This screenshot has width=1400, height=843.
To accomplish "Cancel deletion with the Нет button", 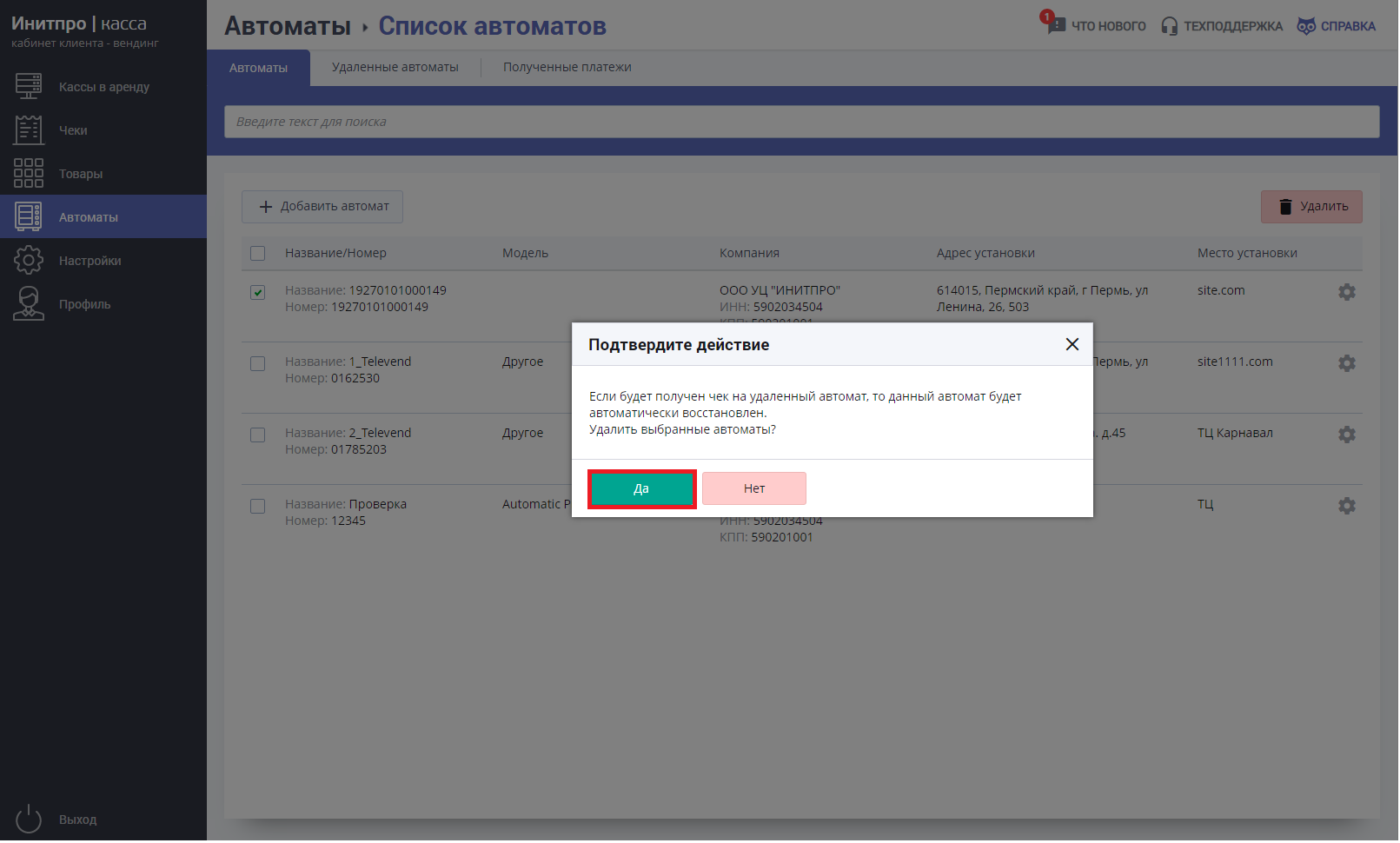I will pyautogui.click(x=753, y=488).
